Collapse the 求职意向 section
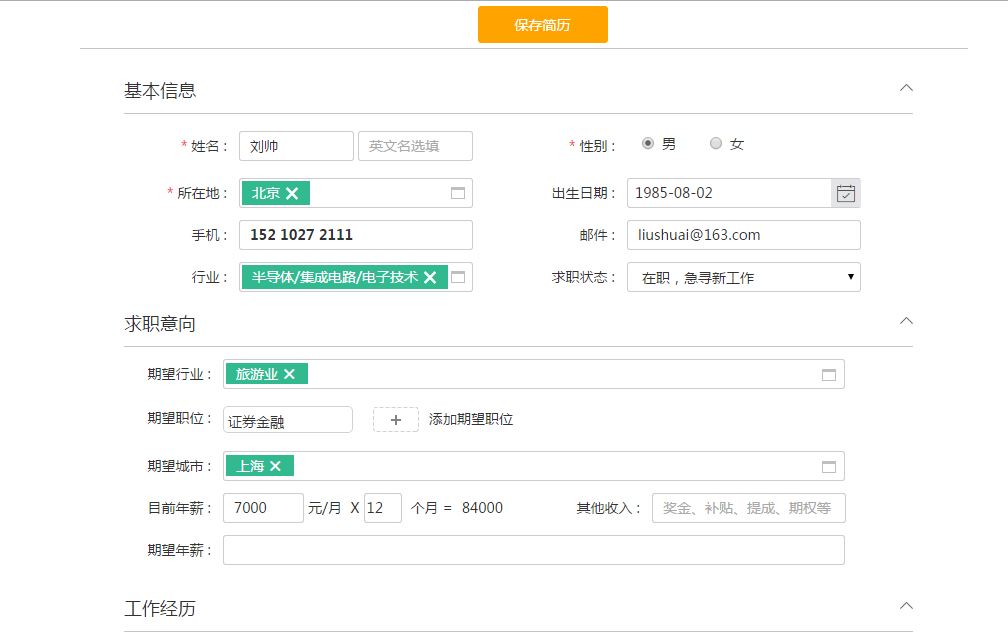Screen dimensions: 1008x639 [x=906, y=321]
